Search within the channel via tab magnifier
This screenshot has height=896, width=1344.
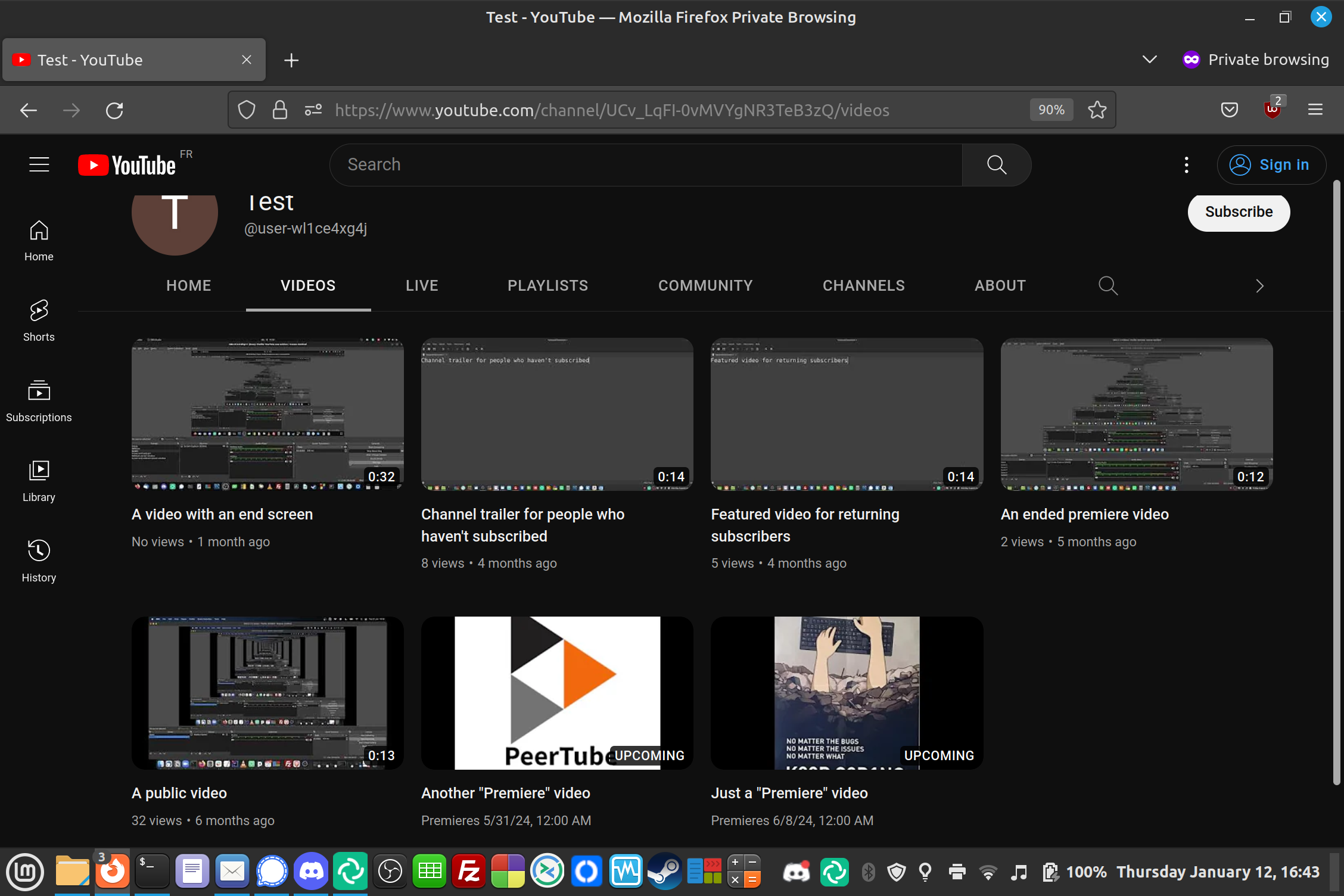1107,286
